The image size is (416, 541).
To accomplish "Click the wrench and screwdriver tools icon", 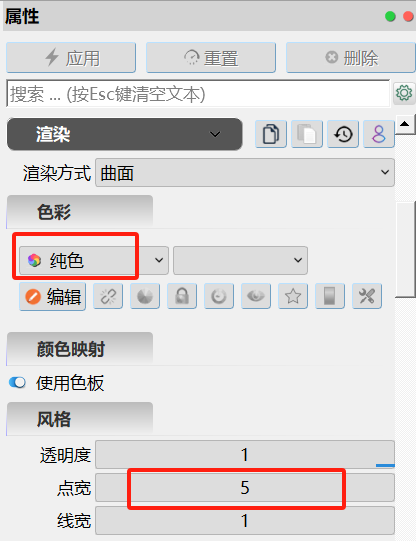I will coord(367,296).
